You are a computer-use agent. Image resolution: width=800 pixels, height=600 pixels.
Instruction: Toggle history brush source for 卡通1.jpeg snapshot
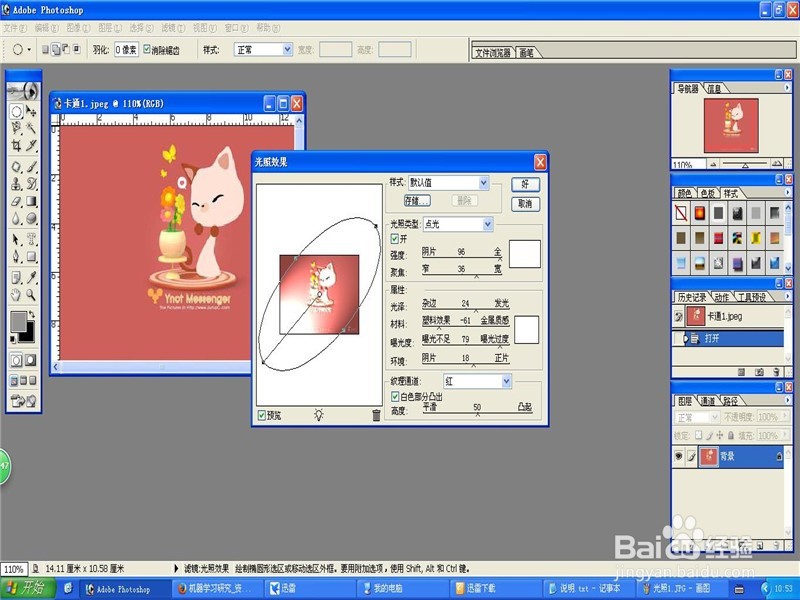coord(678,316)
